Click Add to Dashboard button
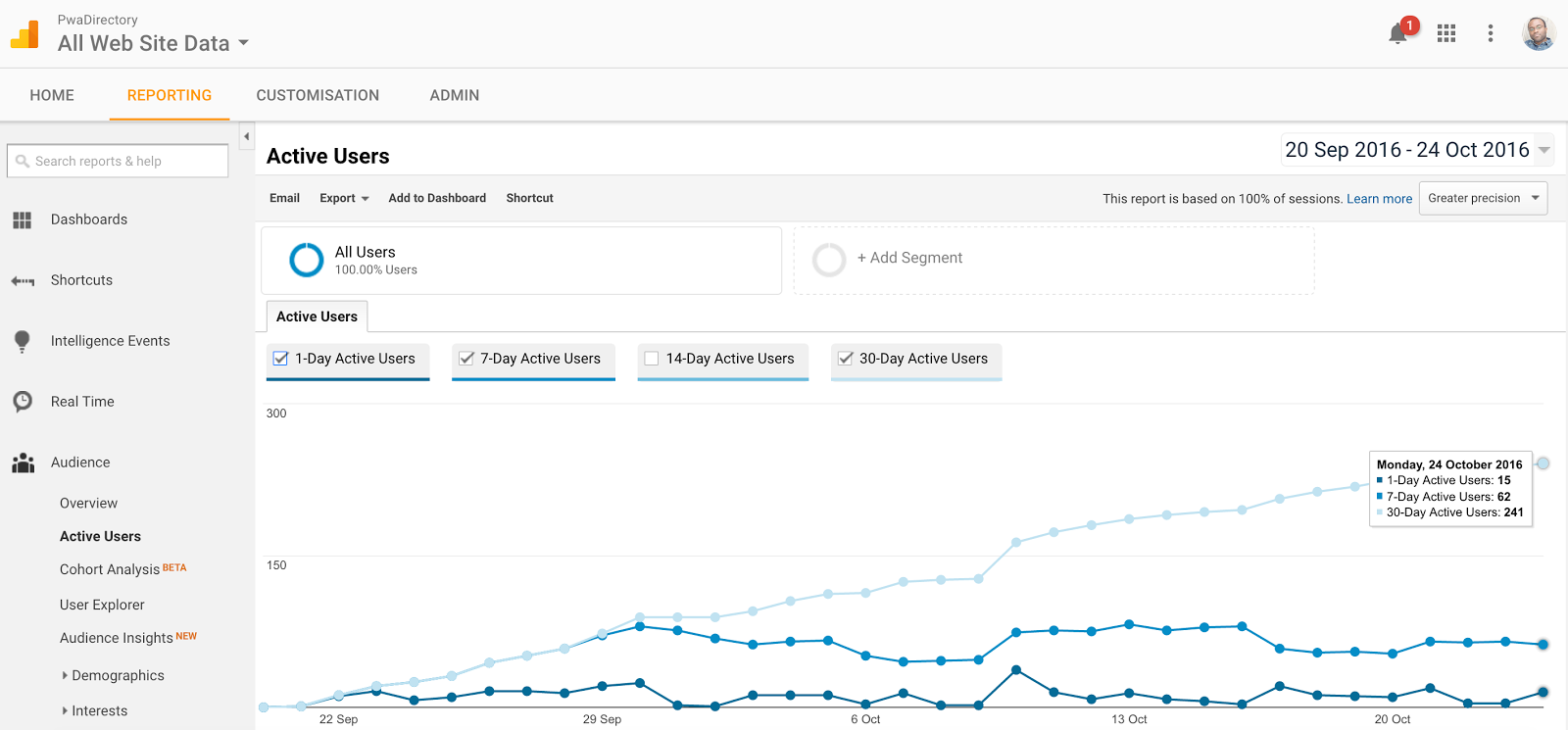The width and height of the screenshot is (1568, 730). pyautogui.click(x=437, y=198)
